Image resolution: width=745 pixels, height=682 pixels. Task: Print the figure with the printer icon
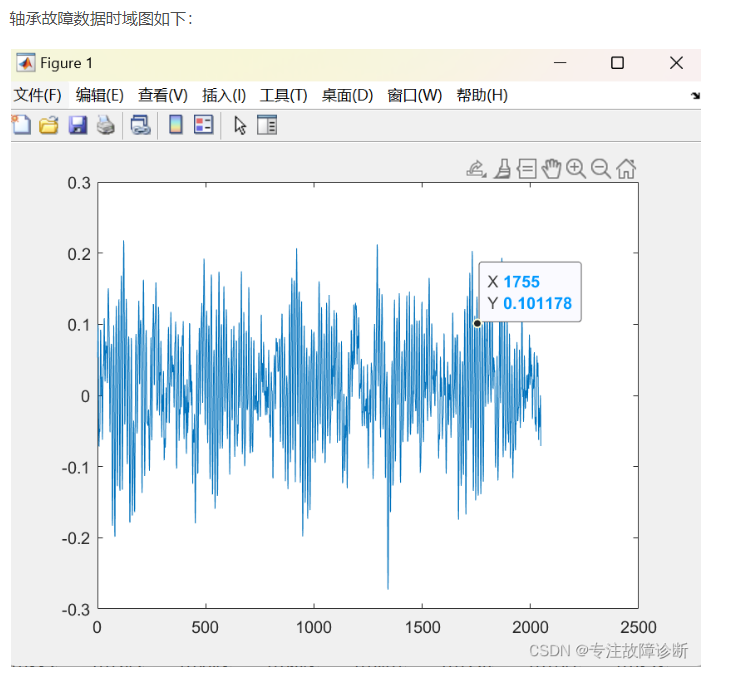tap(105, 125)
